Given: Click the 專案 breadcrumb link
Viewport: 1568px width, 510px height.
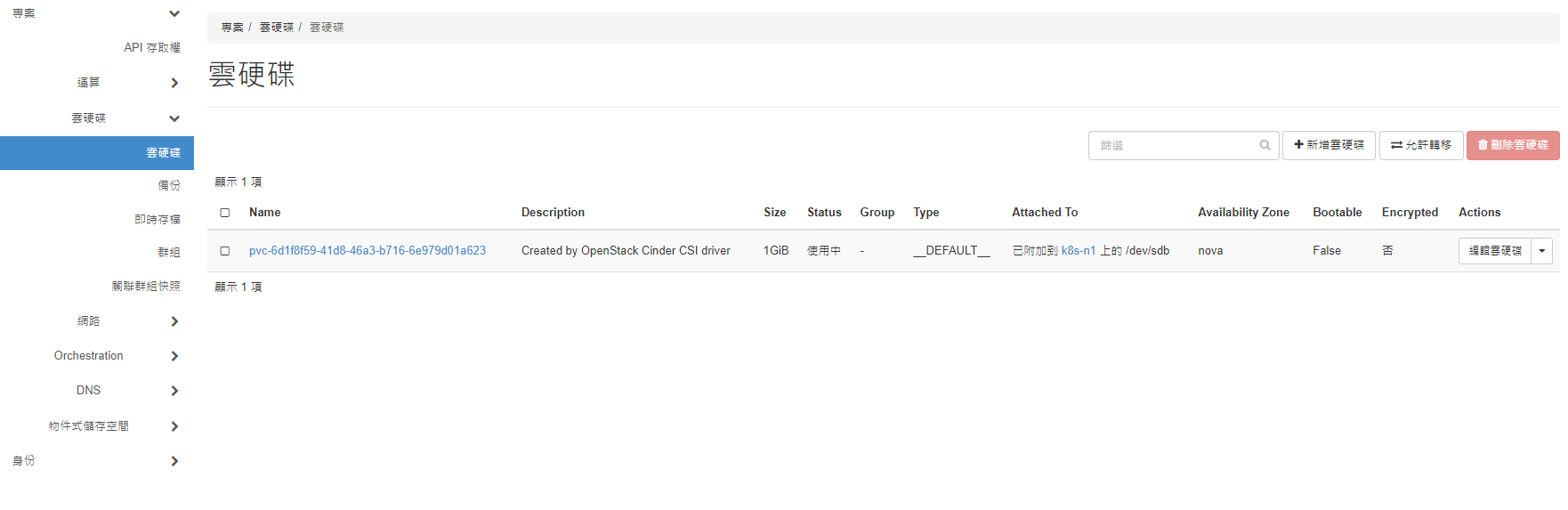Looking at the screenshot, I should point(232,28).
